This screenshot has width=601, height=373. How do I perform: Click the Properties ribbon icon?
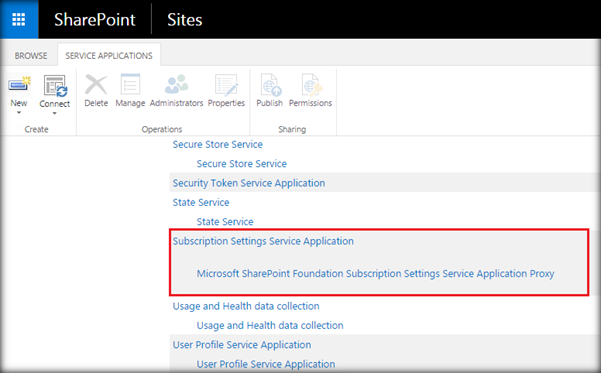[x=226, y=85]
